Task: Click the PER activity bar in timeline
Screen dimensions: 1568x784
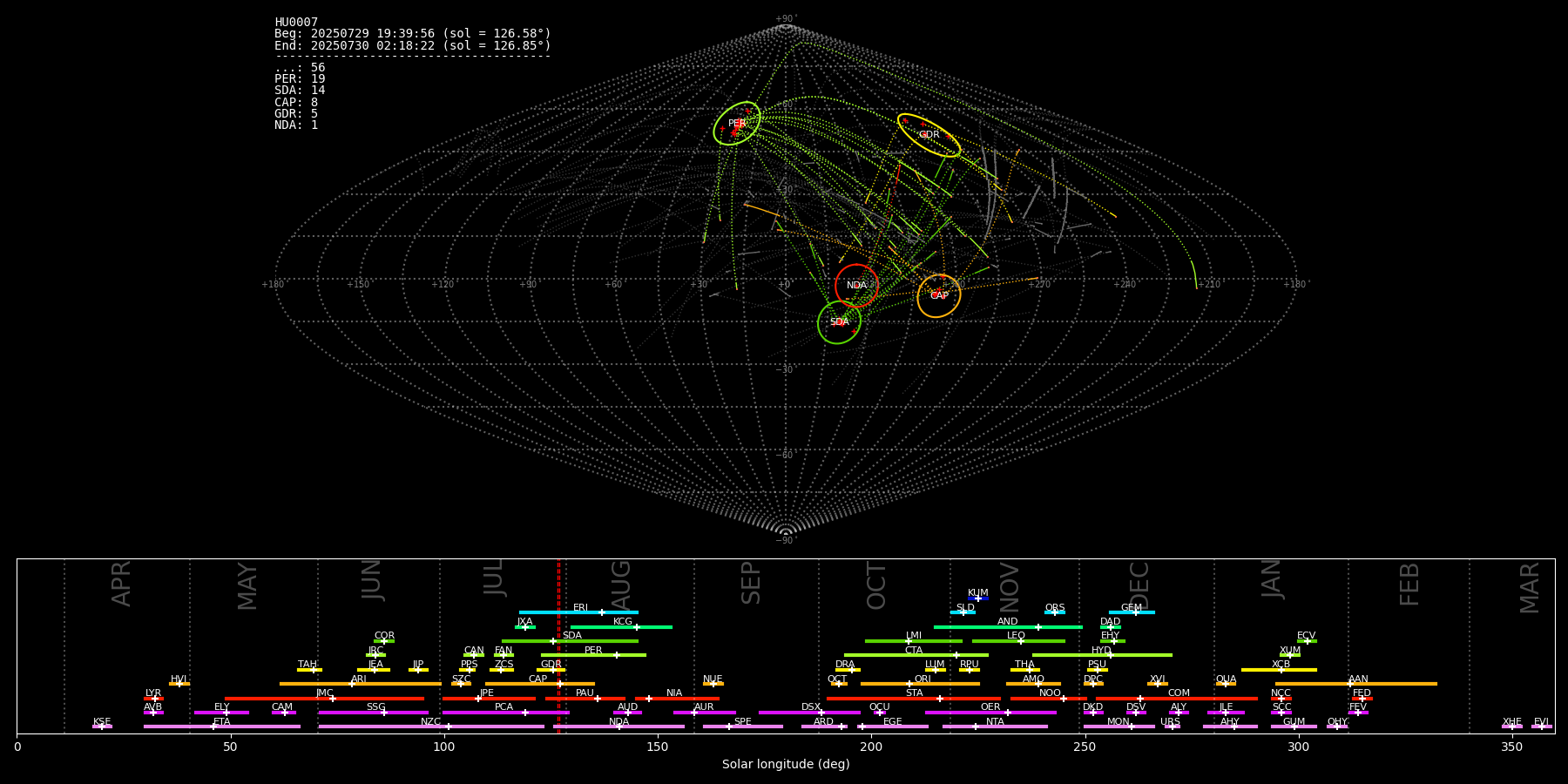Action: [593, 655]
